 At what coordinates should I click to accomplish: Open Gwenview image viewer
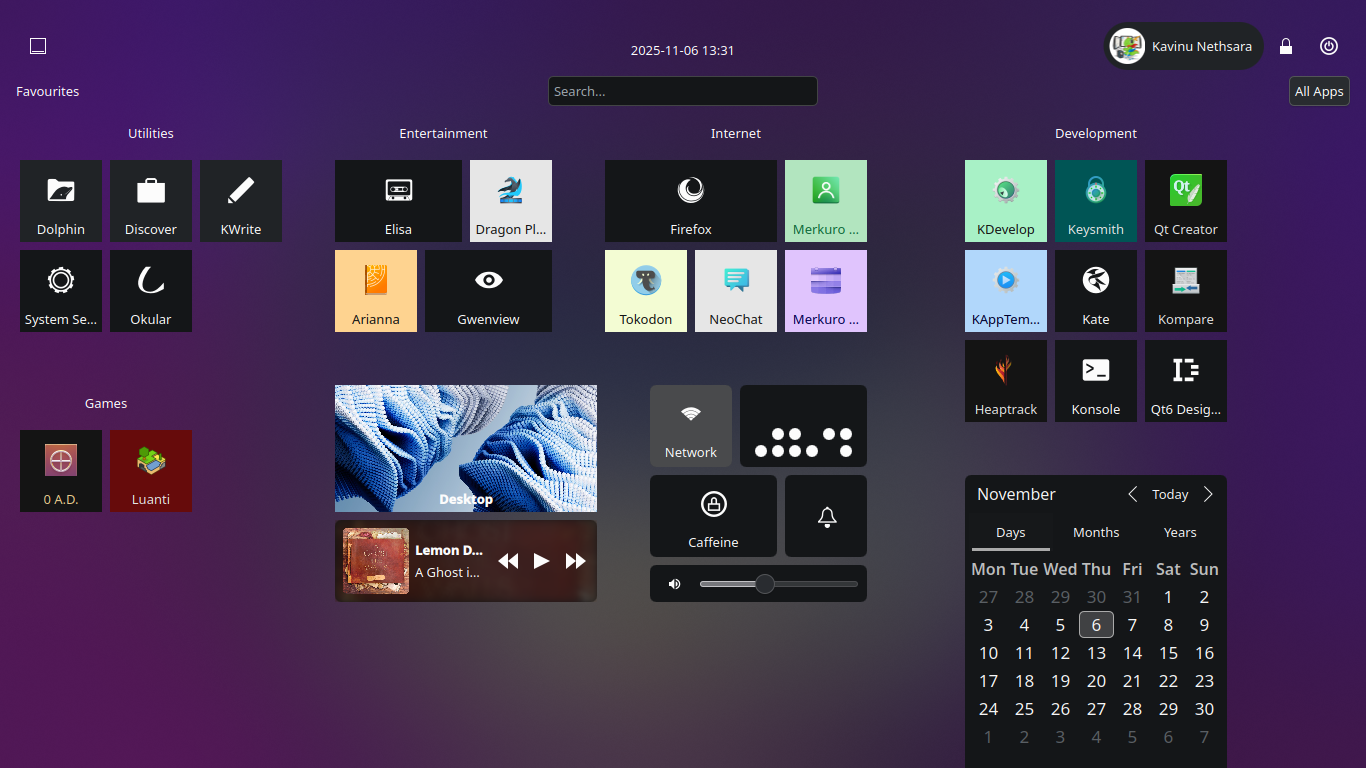point(488,290)
